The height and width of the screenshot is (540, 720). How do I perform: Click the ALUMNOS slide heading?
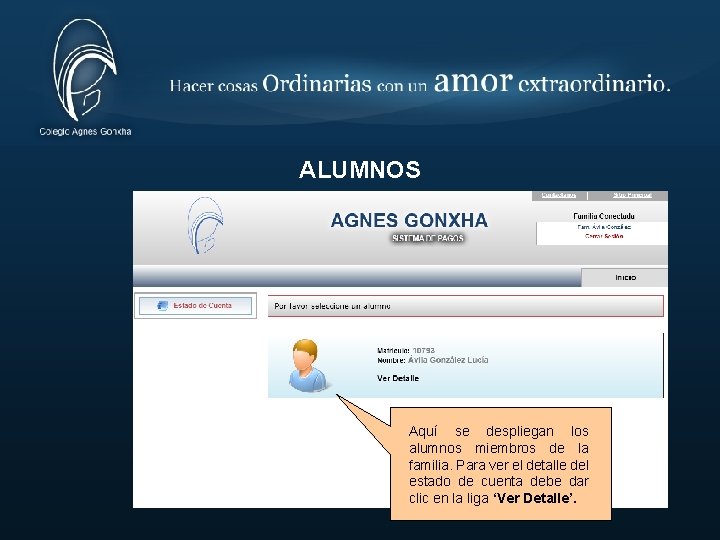pos(360,169)
